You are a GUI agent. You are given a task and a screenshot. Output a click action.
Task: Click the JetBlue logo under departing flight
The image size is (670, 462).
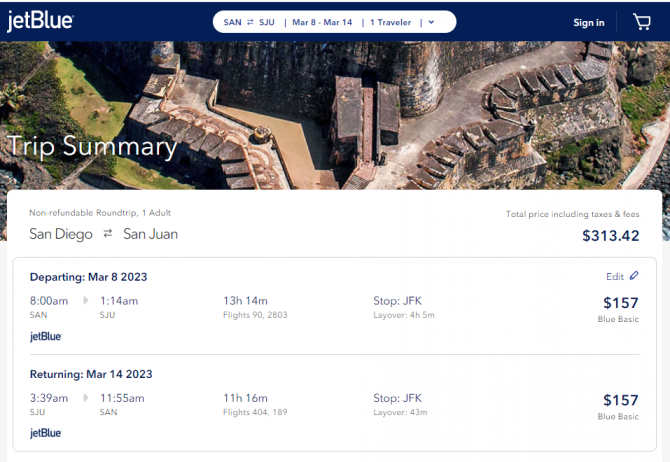pos(46,336)
